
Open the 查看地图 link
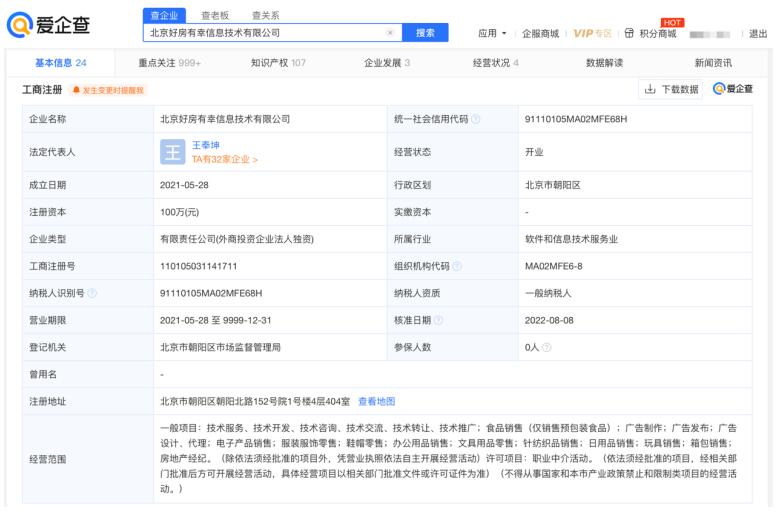[377, 401]
